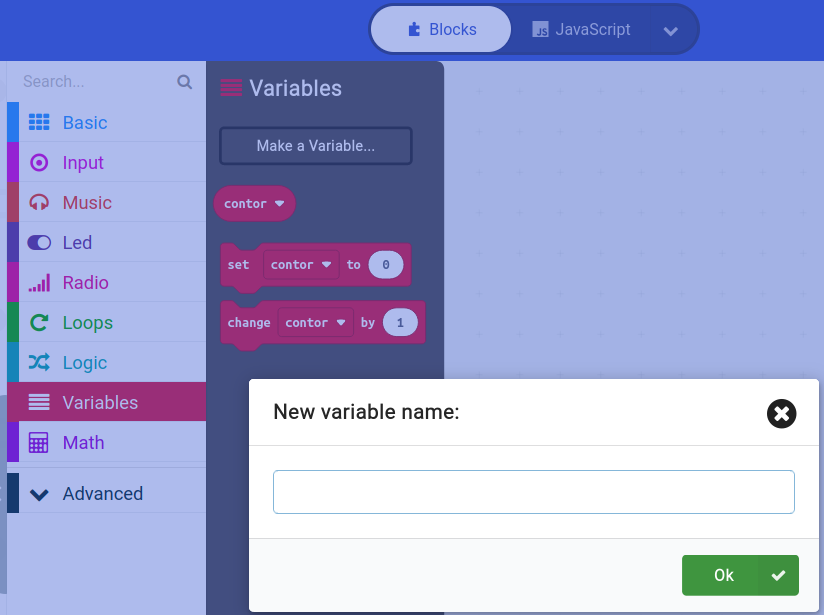Click the Math calculator icon
Screen dimensions: 824x615
39,443
